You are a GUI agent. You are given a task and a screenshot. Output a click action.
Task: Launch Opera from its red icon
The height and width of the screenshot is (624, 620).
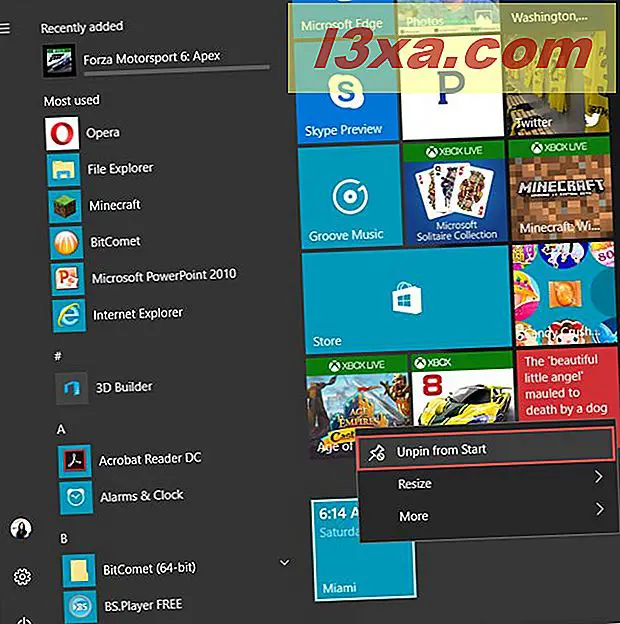point(62,133)
